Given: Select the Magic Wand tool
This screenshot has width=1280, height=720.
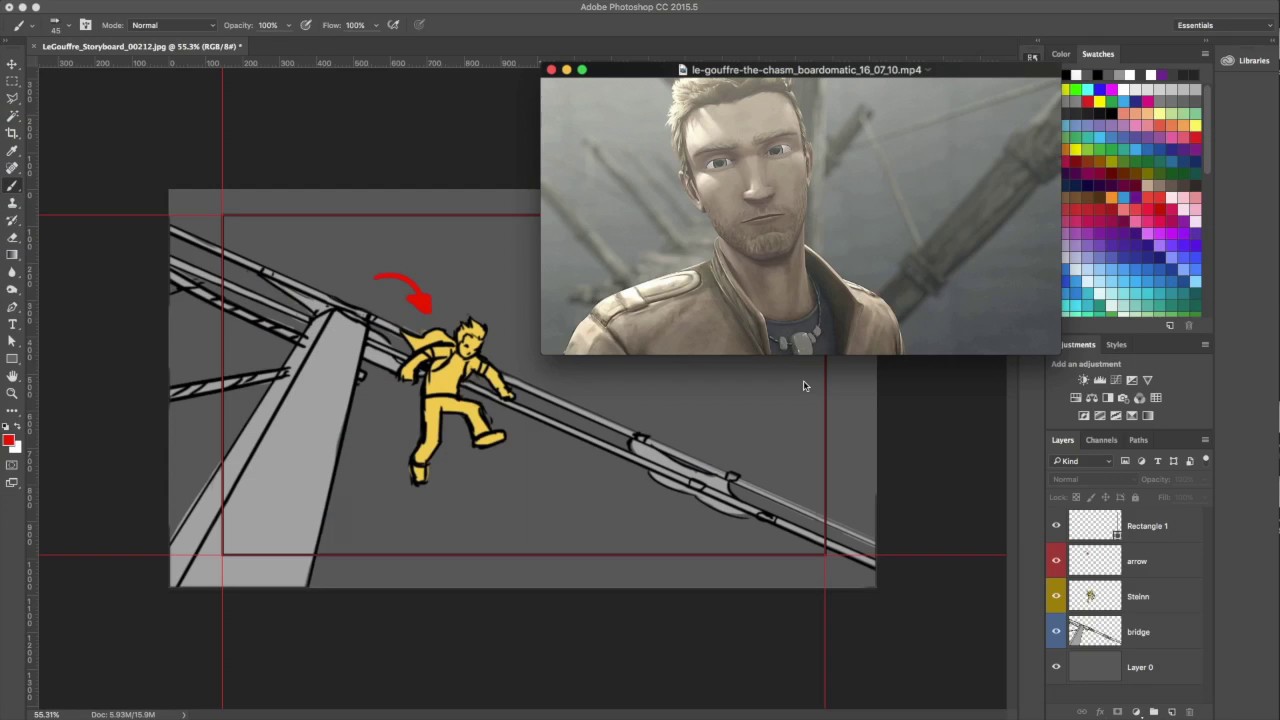Looking at the screenshot, I should click(x=12, y=114).
